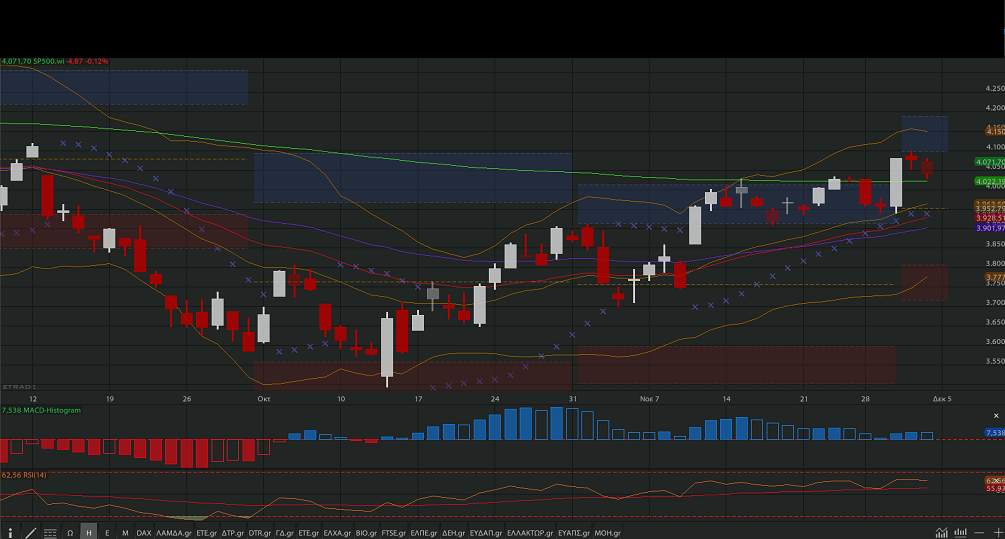Click the purple 3.901,97 price tag
The height and width of the screenshot is (539, 1005).
tap(990, 228)
